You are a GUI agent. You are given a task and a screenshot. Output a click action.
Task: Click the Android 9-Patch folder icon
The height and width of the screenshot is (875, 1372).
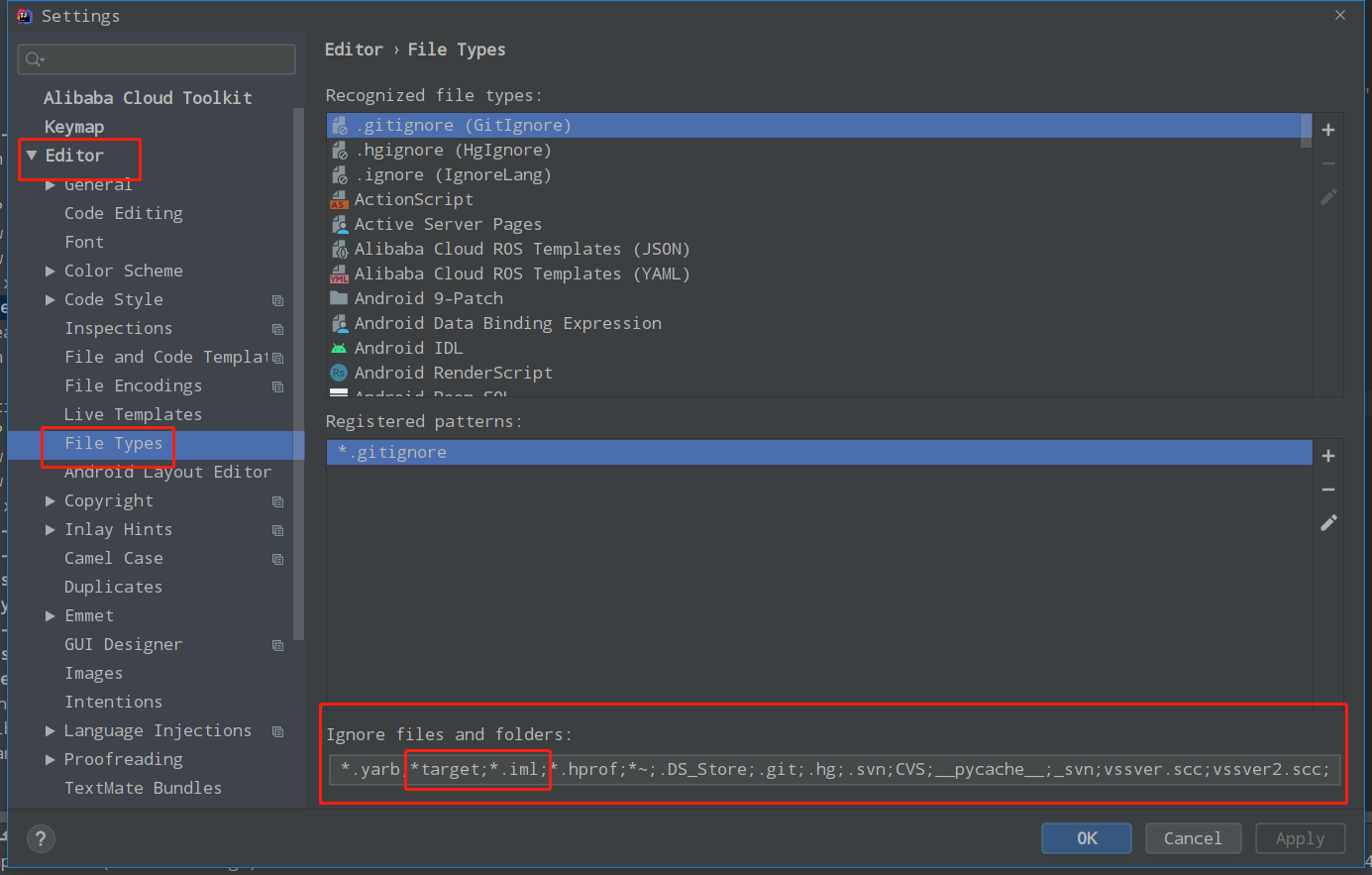339,298
